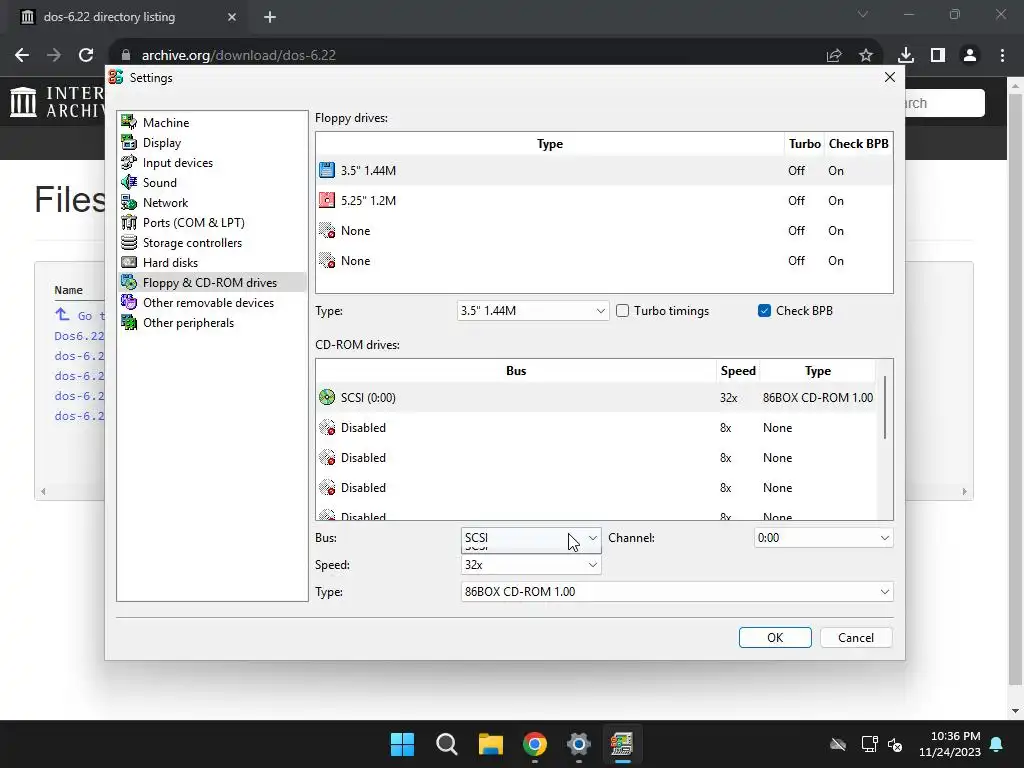Viewport: 1024px width, 768px height.
Task: Click the Go to parent link
Action: click(x=80, y=315)
